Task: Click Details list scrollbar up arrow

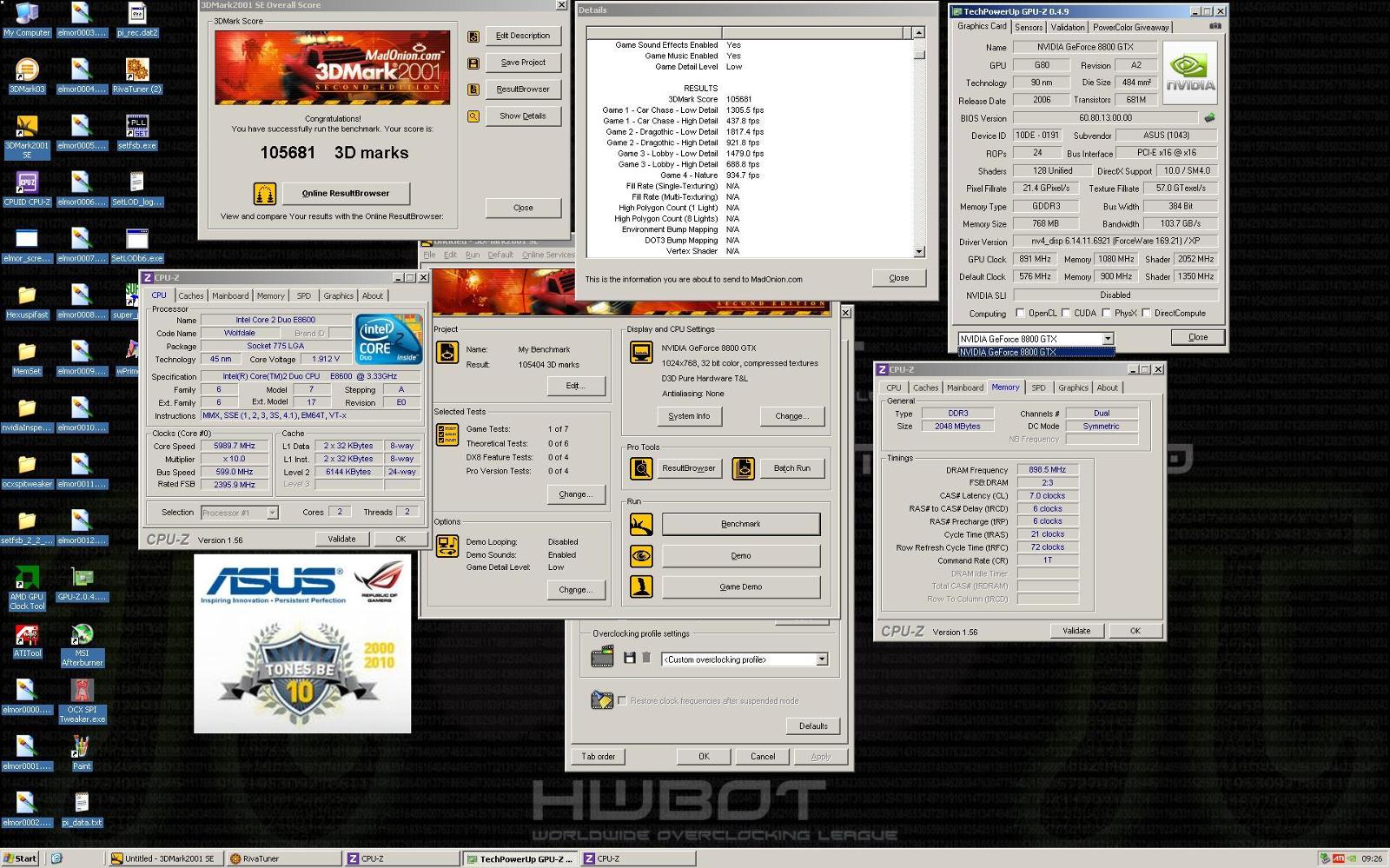Action: pos(919,33)
